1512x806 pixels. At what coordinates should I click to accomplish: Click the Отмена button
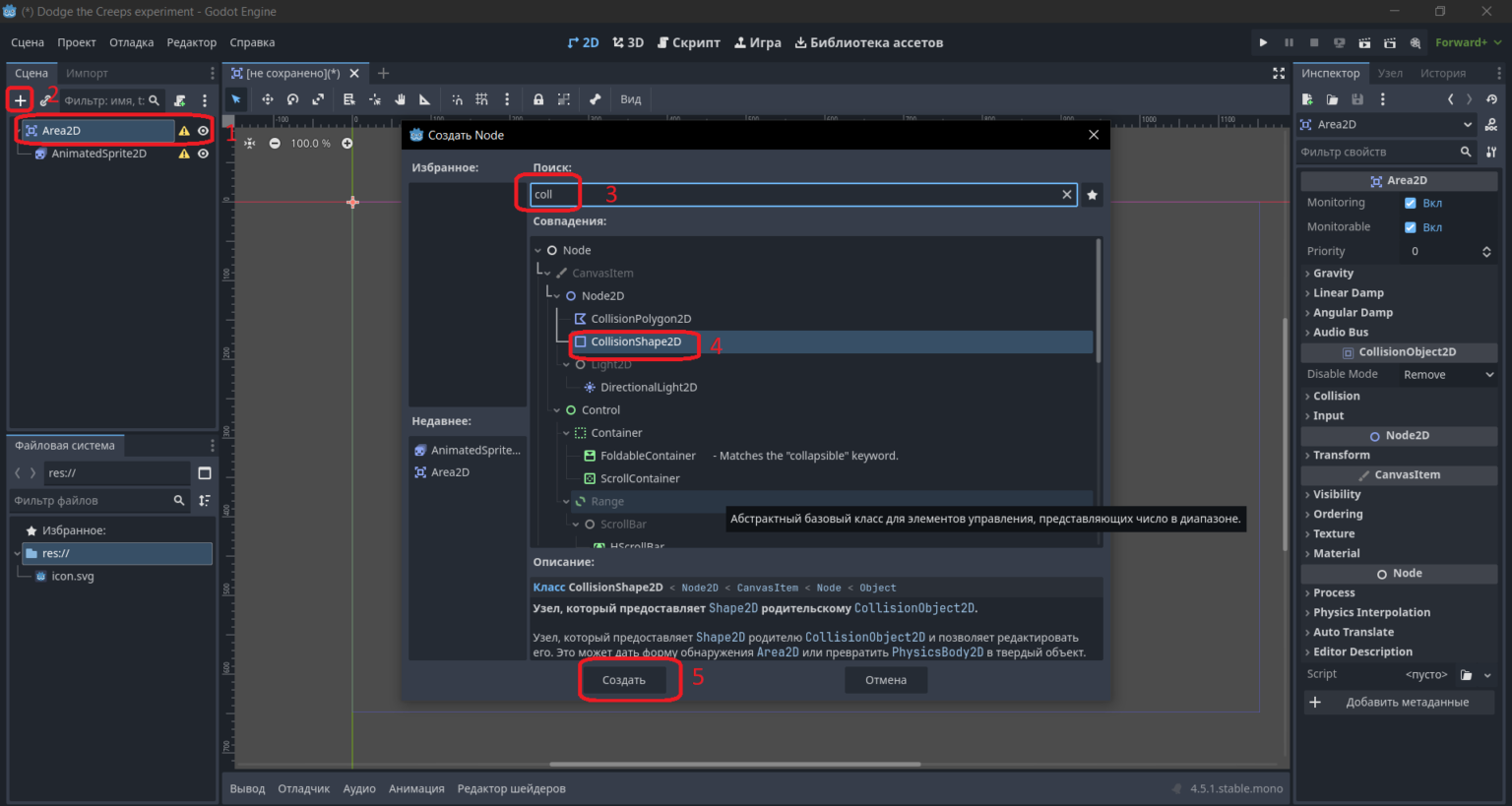(886, 680)
